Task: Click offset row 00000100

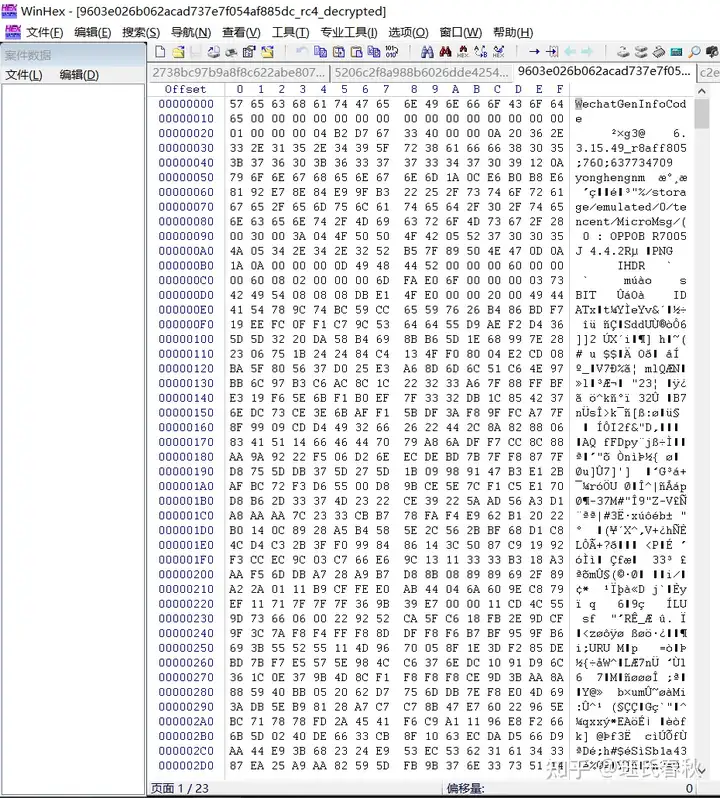Action: pyautogui.click(x=186, y=339)
